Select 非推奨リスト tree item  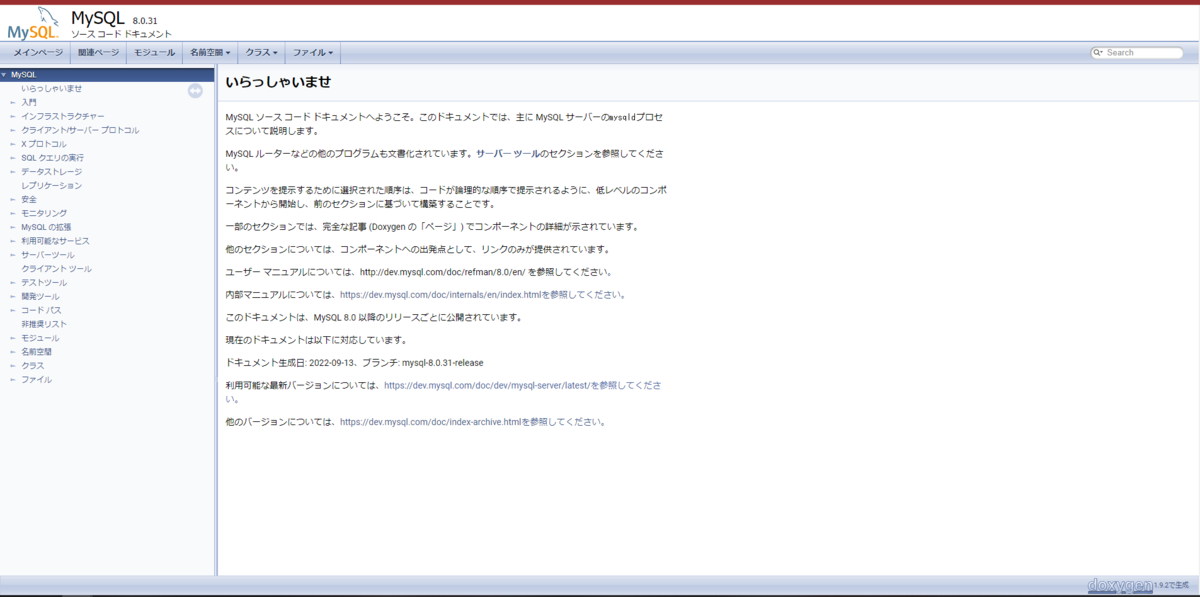(45, 324)
